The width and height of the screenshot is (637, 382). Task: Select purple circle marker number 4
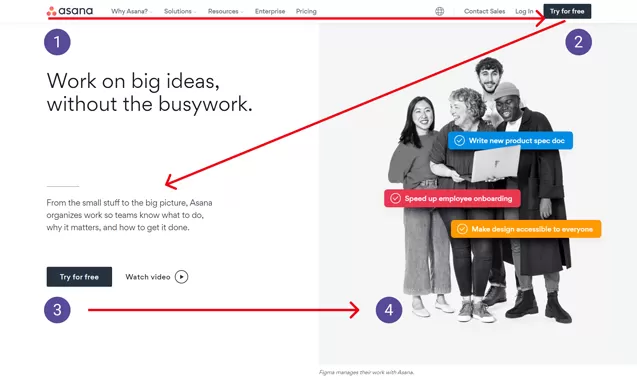(389, 310)
